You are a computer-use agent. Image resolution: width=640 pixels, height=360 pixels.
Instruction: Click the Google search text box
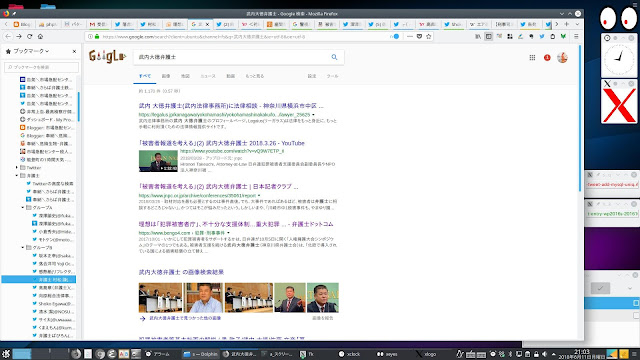click(231, 57)
